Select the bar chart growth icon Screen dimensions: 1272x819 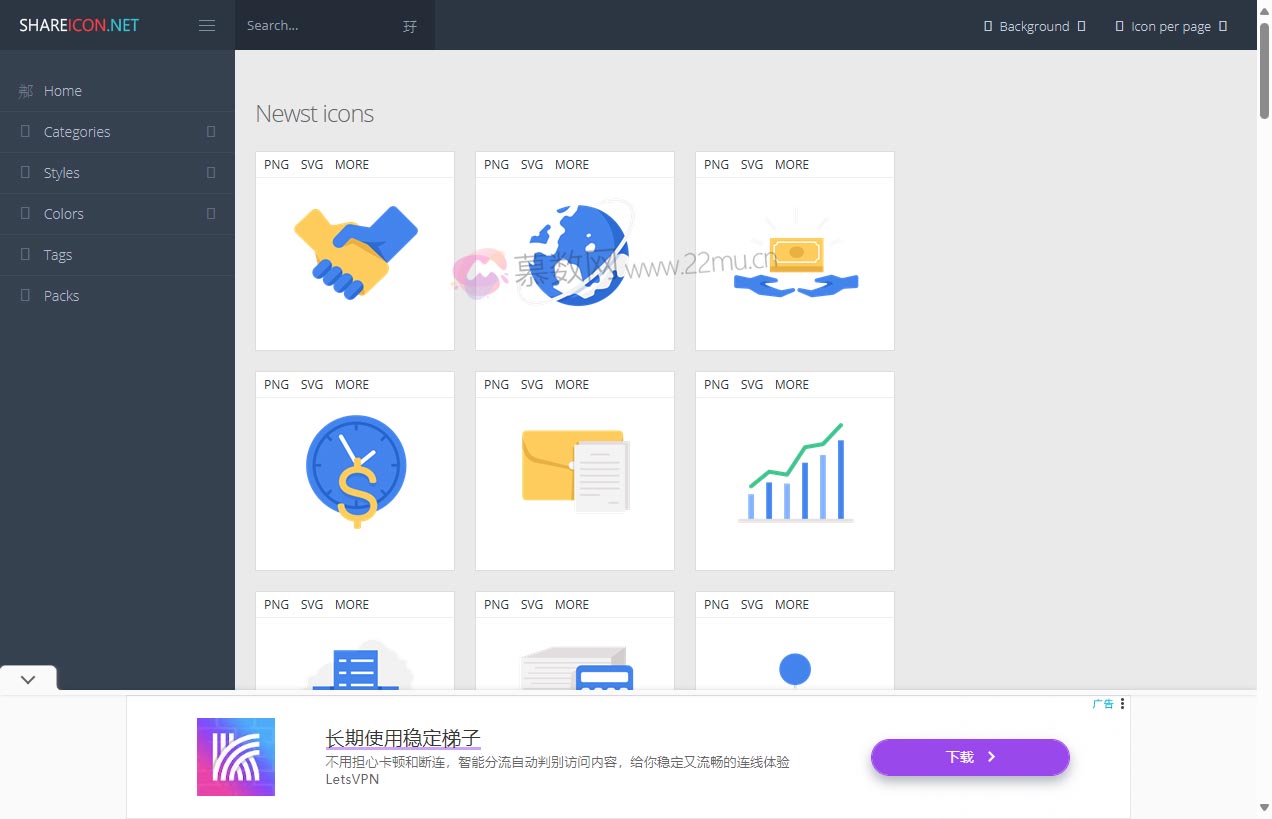795,472
